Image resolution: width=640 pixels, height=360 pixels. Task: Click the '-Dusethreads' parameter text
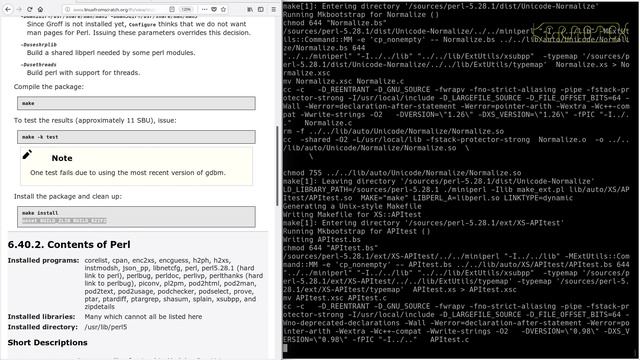39,64
